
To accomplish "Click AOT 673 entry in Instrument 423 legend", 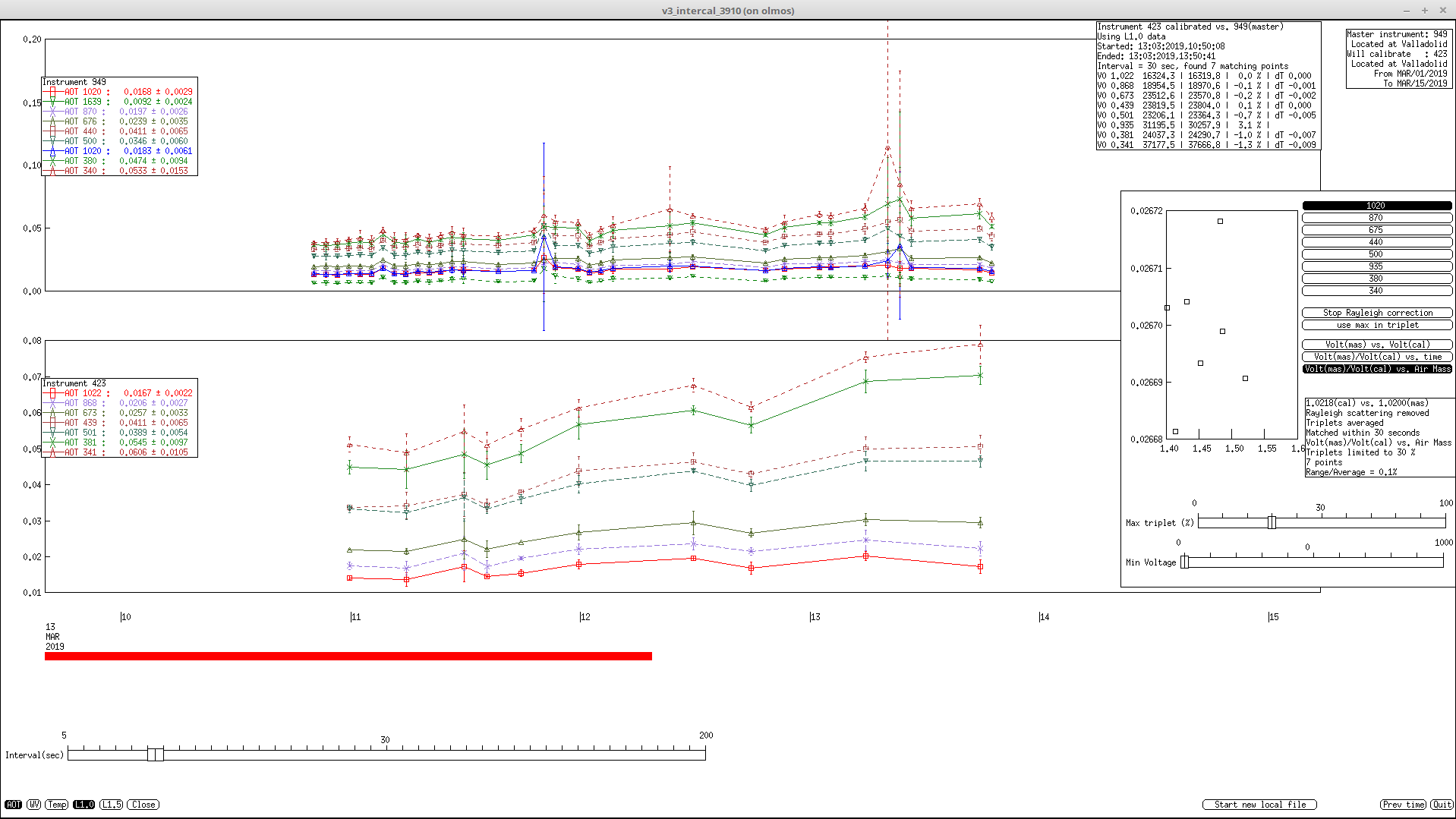I will click(119, 413).
